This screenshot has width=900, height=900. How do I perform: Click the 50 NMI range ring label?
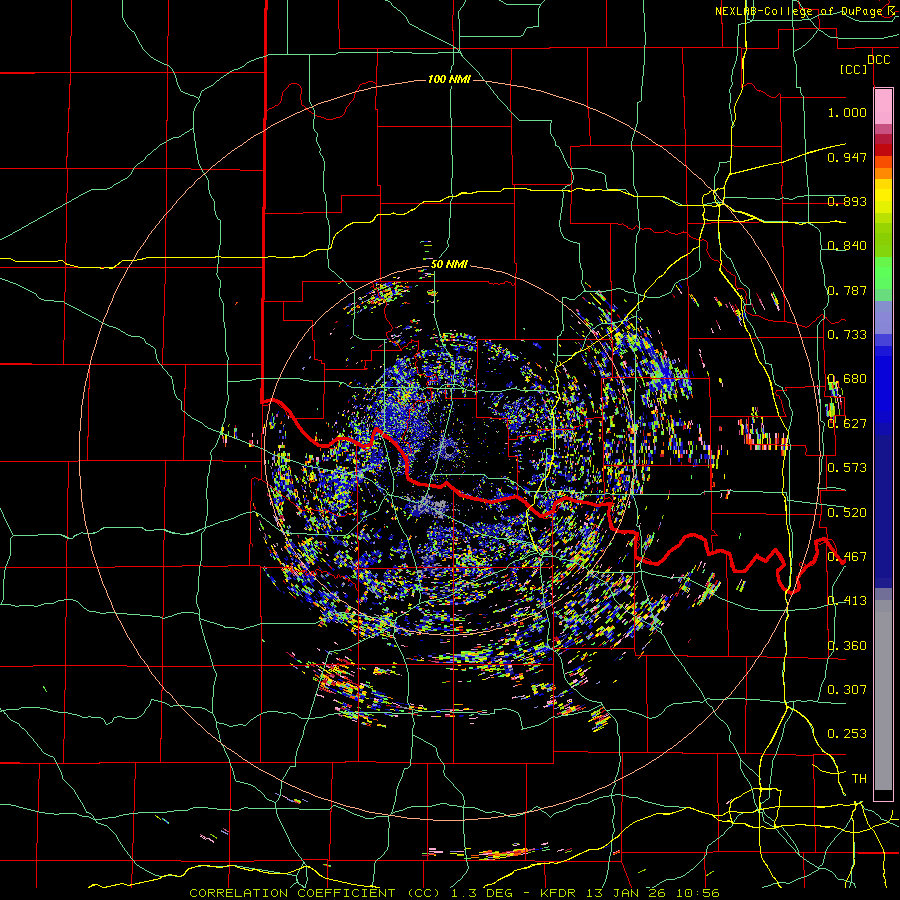click(449, 264)
